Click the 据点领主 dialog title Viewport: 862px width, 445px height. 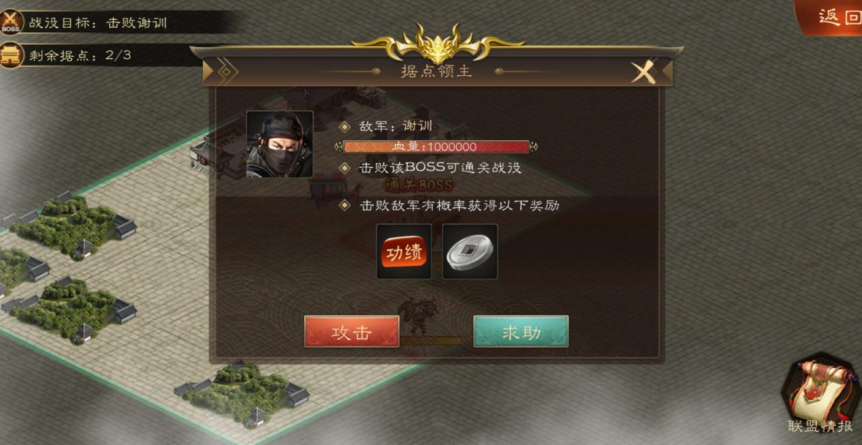coord(437,72)
